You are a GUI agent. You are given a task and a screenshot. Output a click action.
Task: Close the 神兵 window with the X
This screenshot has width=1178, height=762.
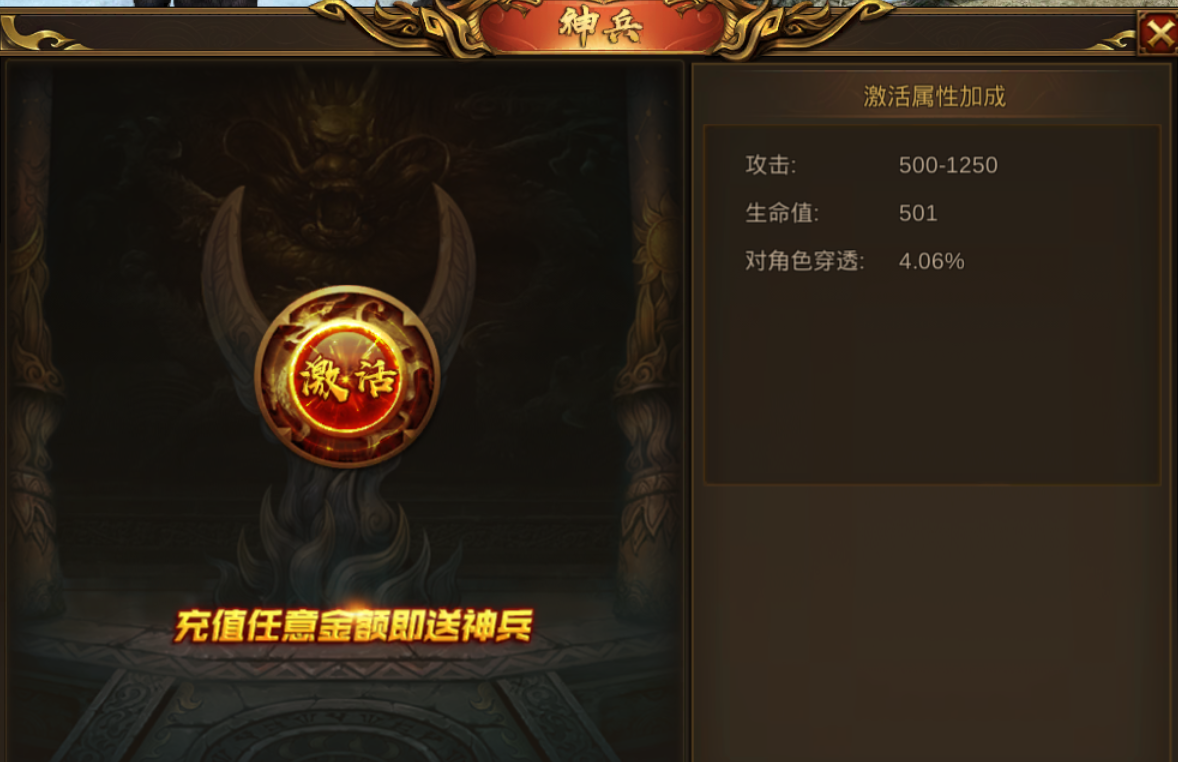(x=1158, y=33)
